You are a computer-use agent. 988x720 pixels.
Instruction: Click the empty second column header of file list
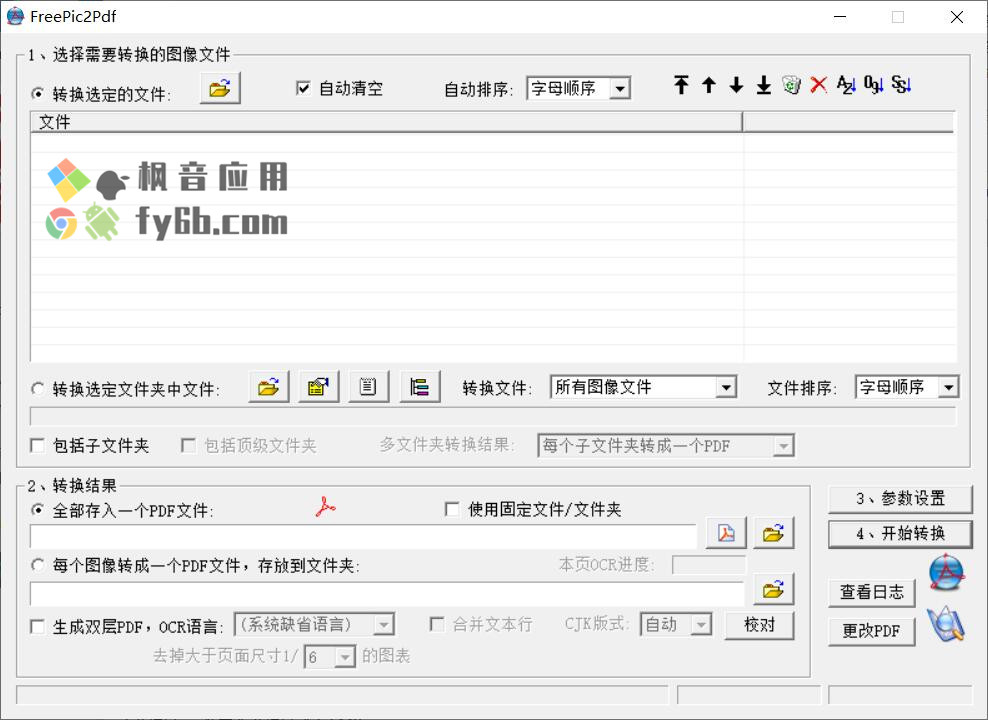coord(849,122)
